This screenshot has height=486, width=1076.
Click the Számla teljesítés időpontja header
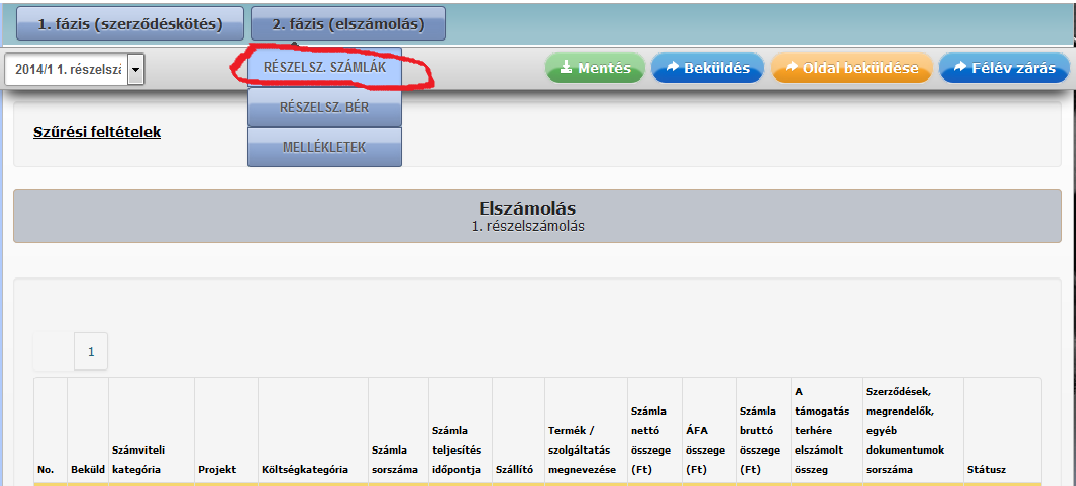click(x=460, y=432)
